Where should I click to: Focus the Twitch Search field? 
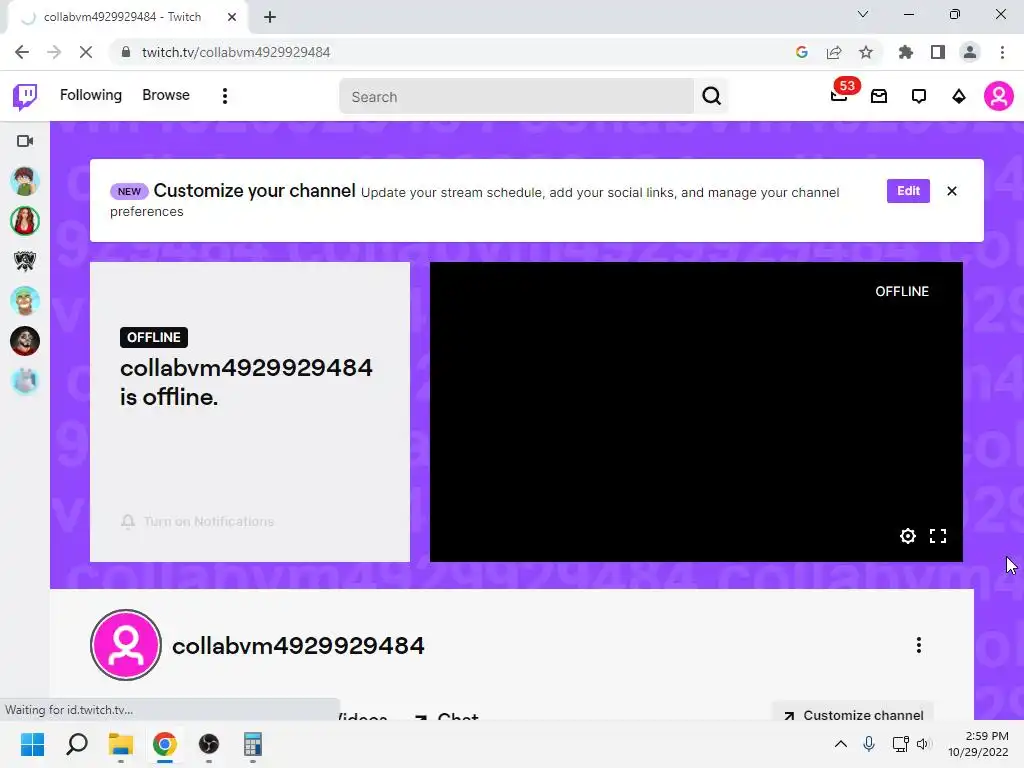click(x=517, y=97)
